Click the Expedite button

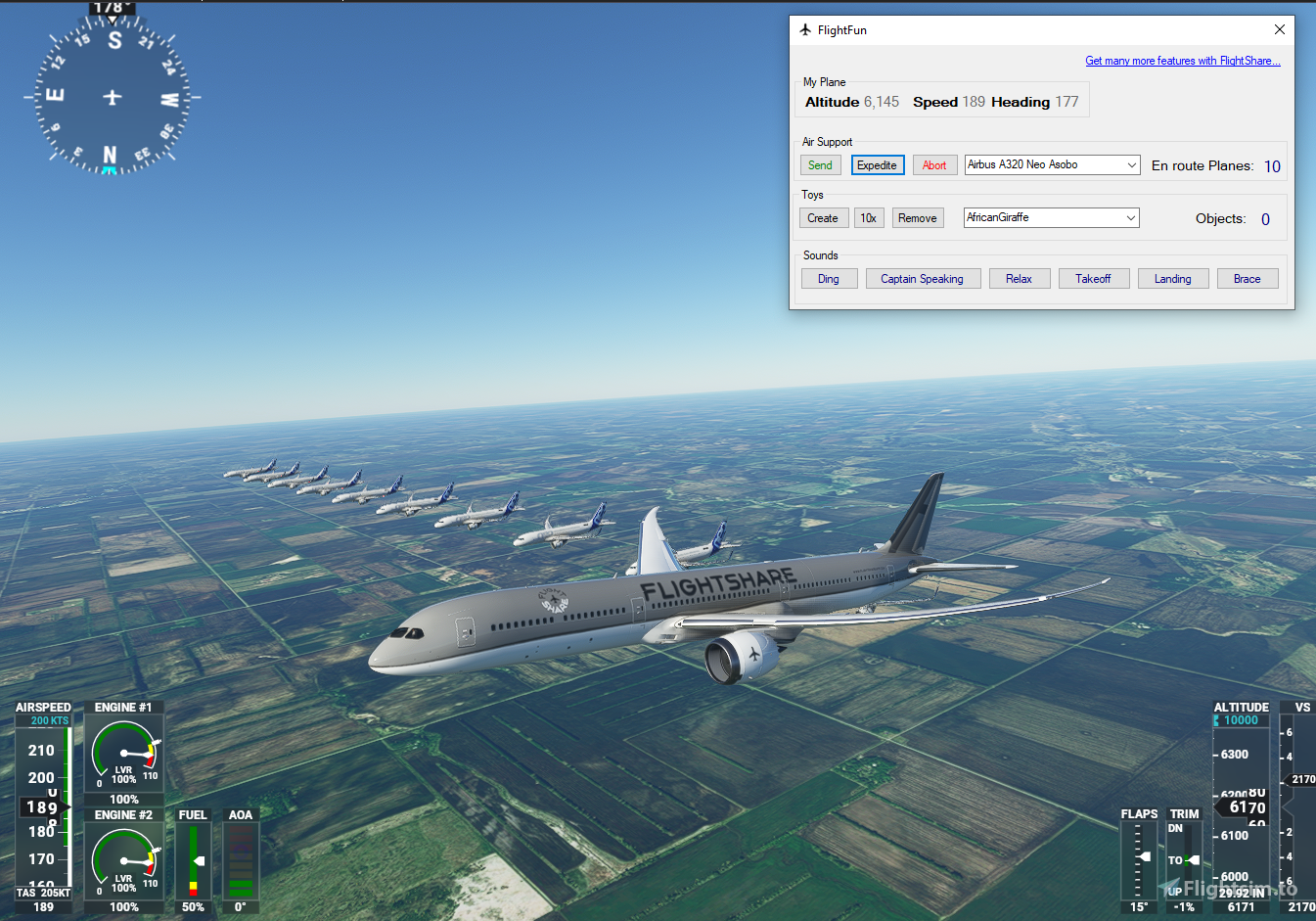878,165
